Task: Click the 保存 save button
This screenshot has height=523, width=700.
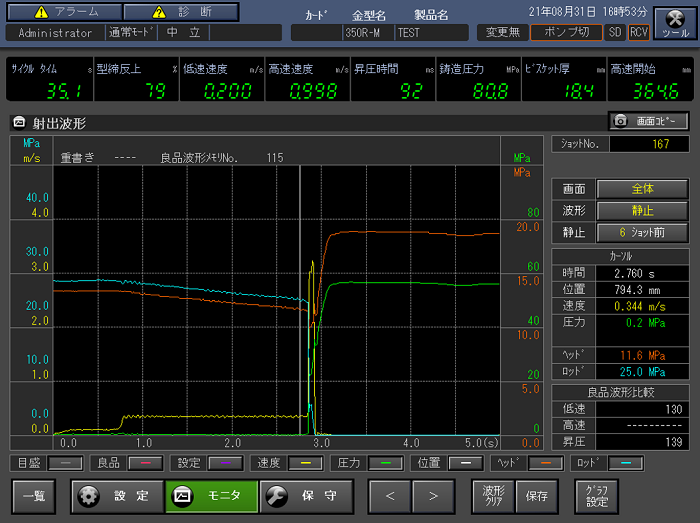Action: pyautogui.click(x=537, y=495)
